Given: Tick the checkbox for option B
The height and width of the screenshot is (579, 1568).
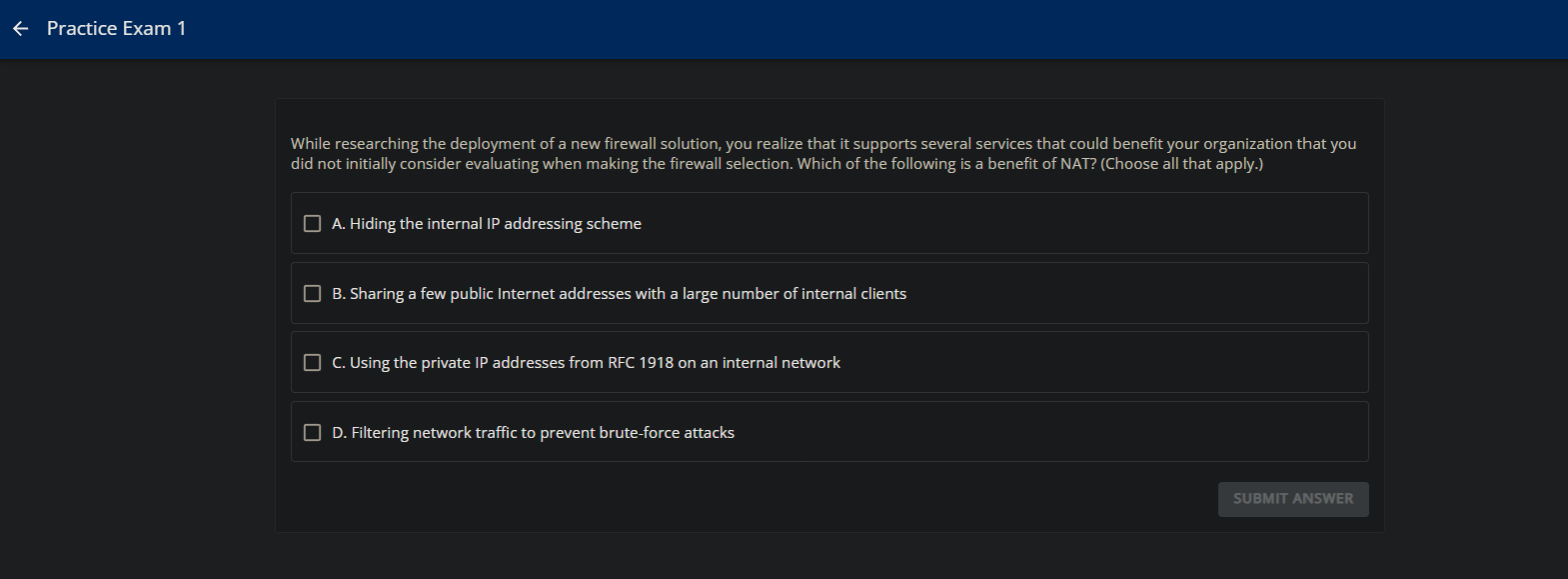Looking at the screenshot, I should click(312, 294).
